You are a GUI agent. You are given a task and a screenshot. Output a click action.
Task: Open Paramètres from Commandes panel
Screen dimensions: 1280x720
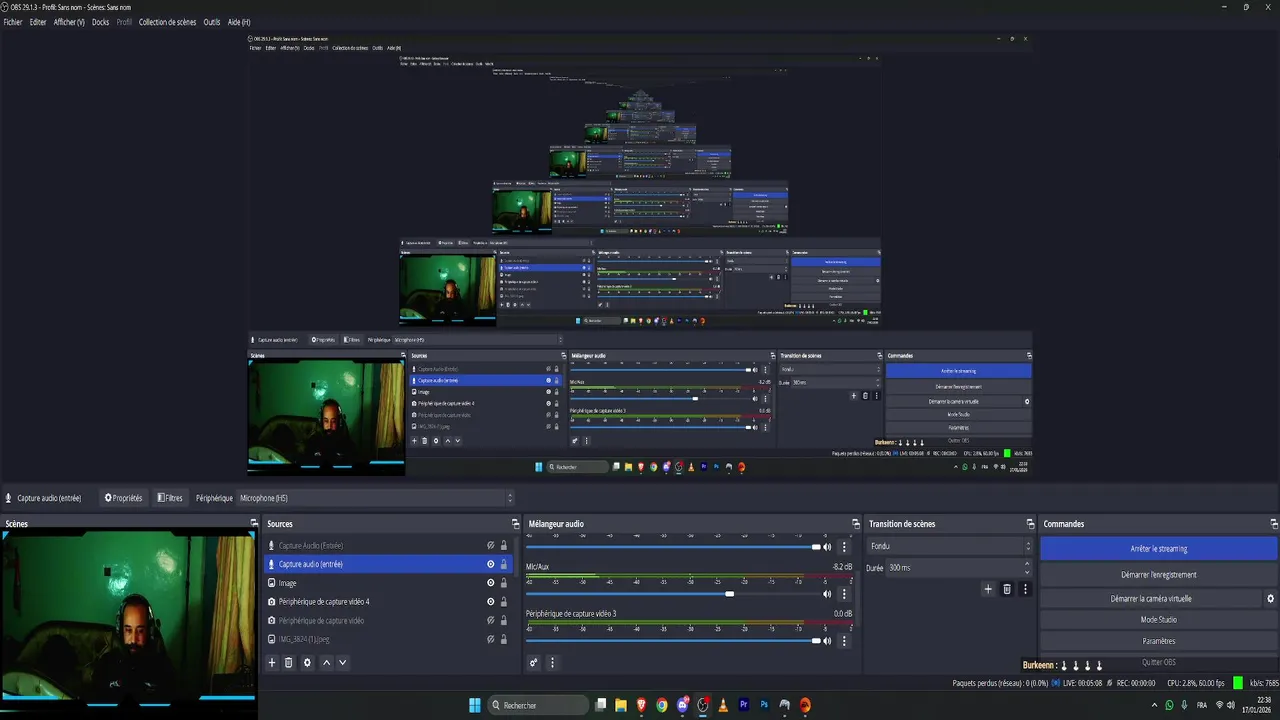coord(1158,641)
